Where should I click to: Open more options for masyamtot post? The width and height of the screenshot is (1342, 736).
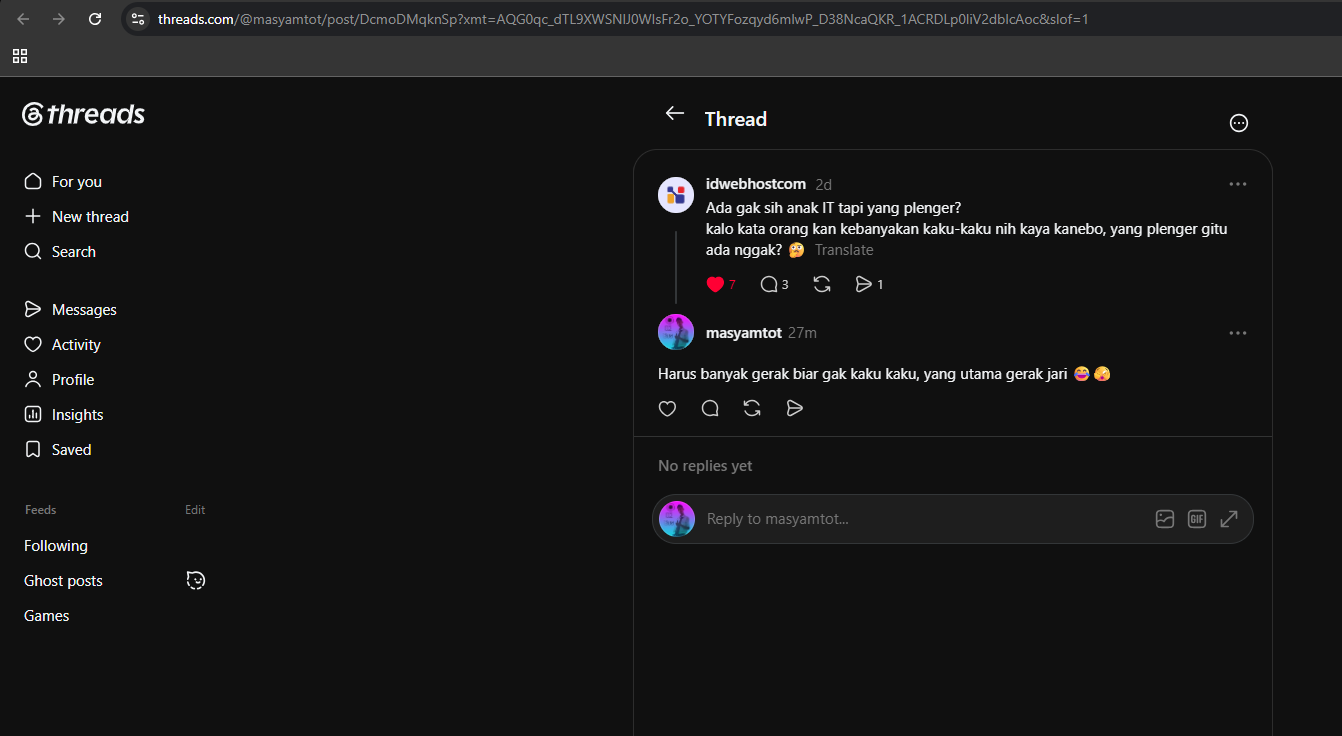tap(1238, 333)
